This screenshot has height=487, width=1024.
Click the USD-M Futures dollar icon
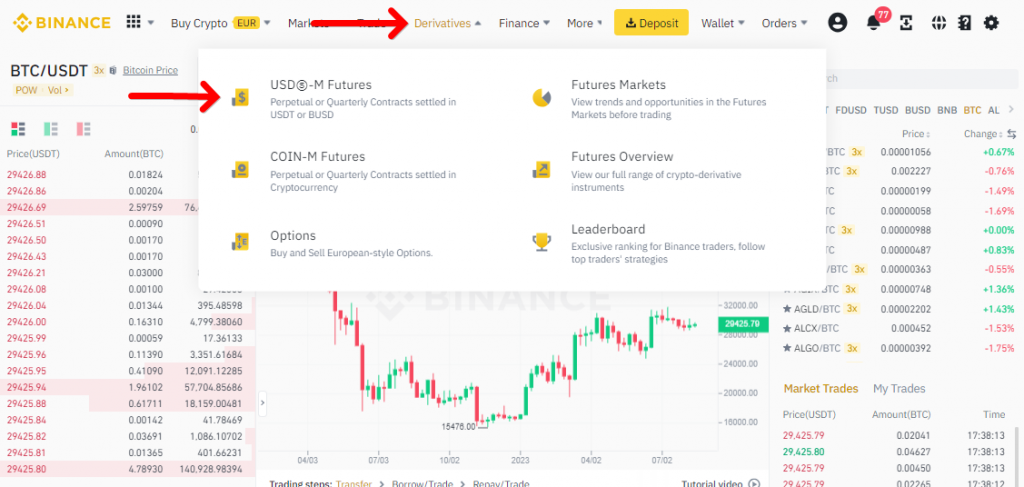tap(240, 98)
